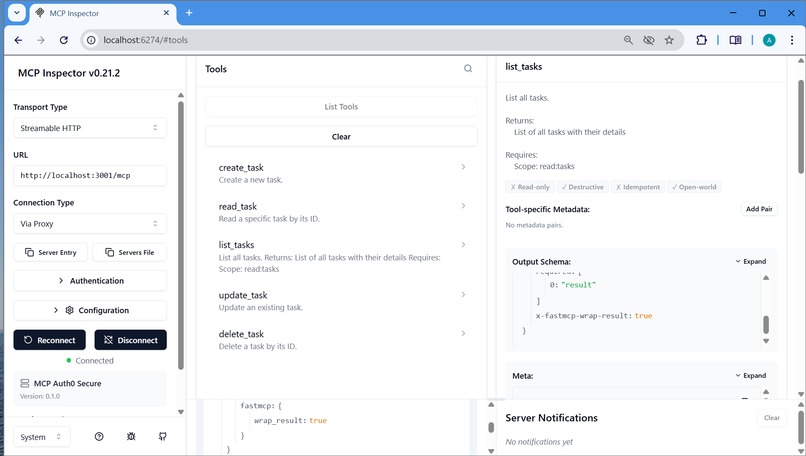Click the zoom magnifier icon in address bar

[628, 40]
